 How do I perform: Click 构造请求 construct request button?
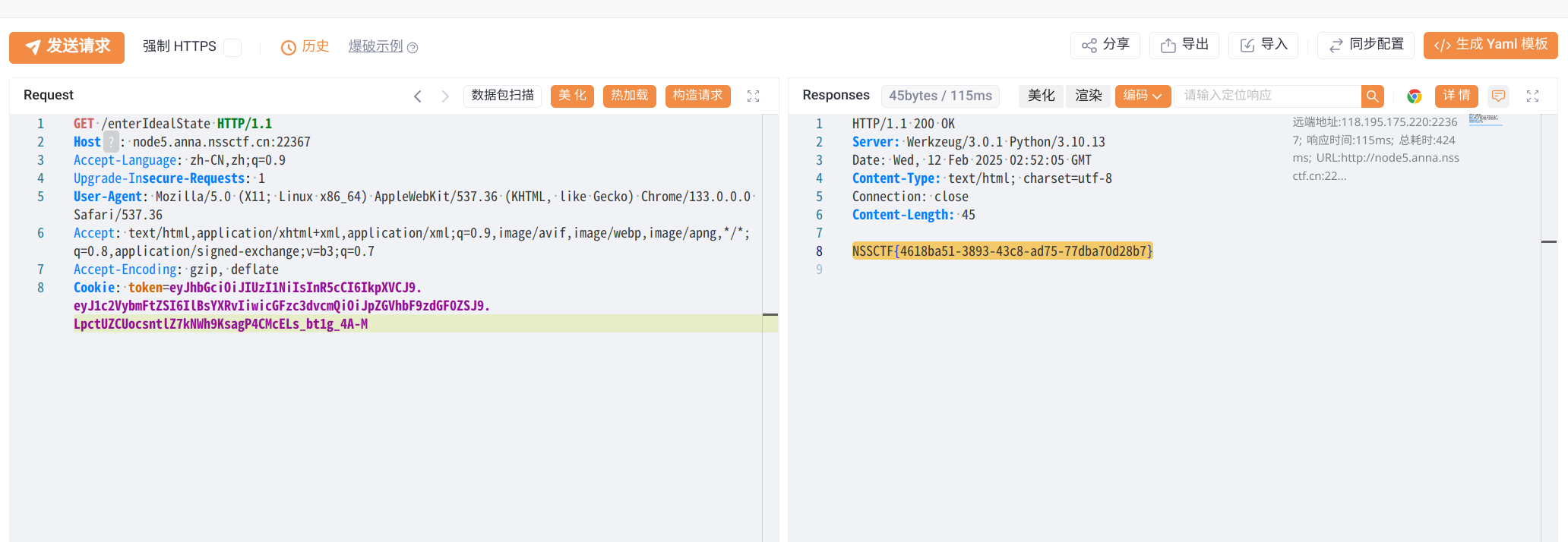pyautogui.click(x=697, y=96)
